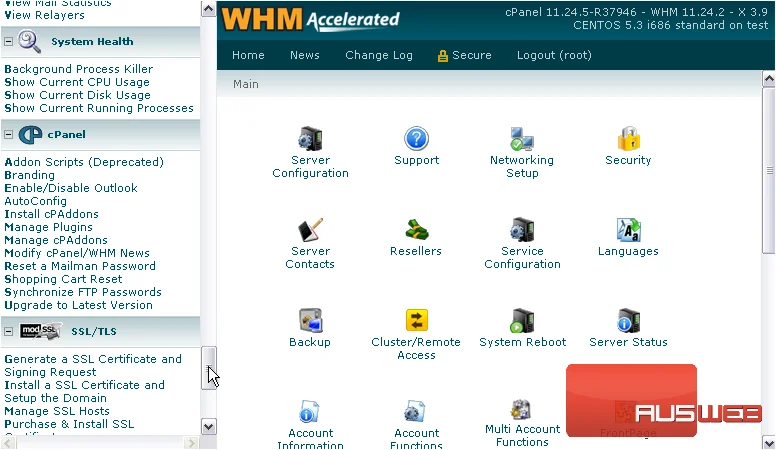The width and height of the screenshot is (776, 450).
Task: Open Show Current Disk Usage
Action: tap(77, 95)
